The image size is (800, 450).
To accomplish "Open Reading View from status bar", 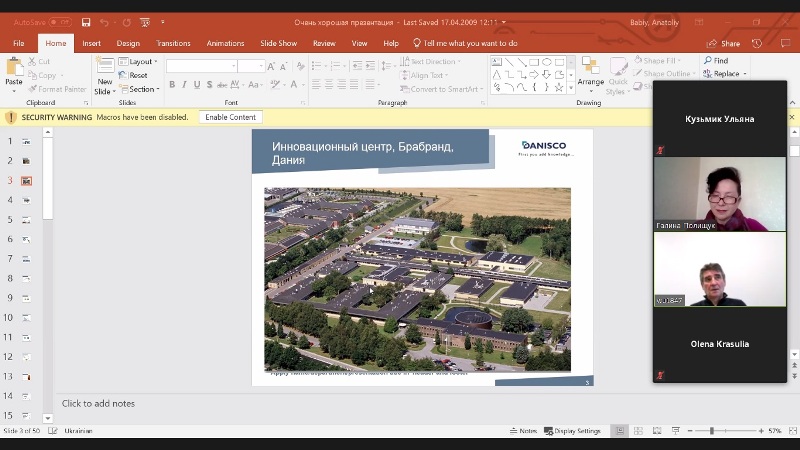I will [x=655, y=431].
